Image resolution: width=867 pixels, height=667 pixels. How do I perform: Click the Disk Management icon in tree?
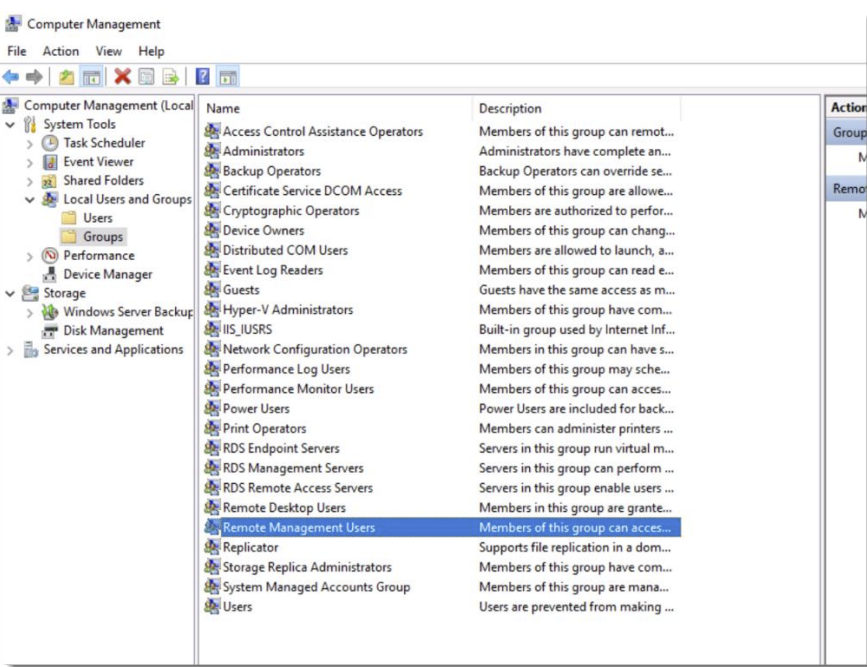pos(50,331)
